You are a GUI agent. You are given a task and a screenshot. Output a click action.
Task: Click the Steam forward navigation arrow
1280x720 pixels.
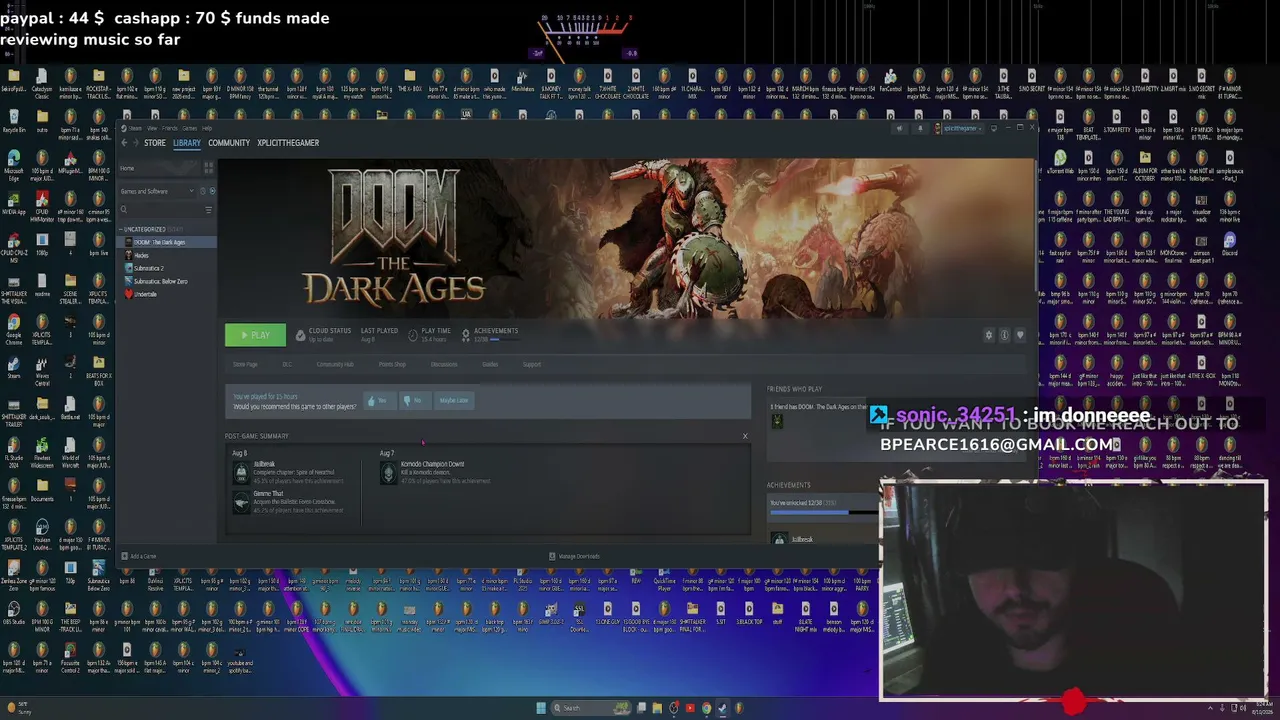[135, 143]
